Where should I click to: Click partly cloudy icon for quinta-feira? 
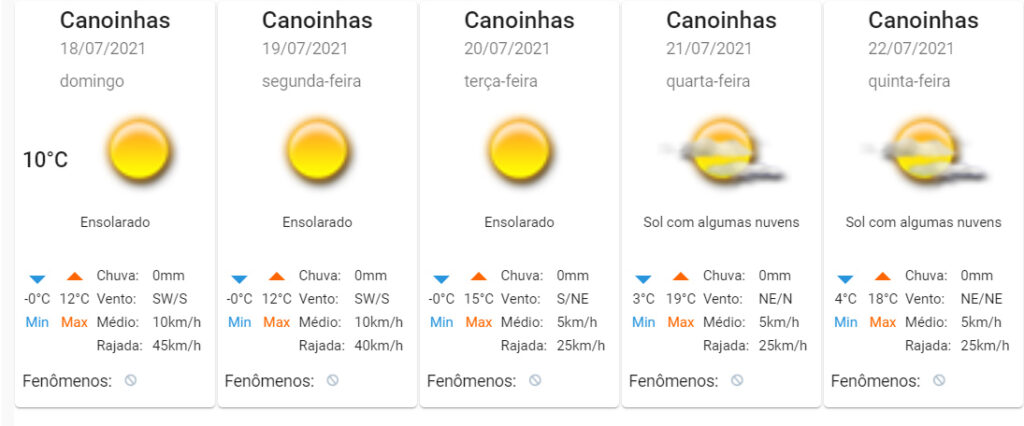point(923,150)
